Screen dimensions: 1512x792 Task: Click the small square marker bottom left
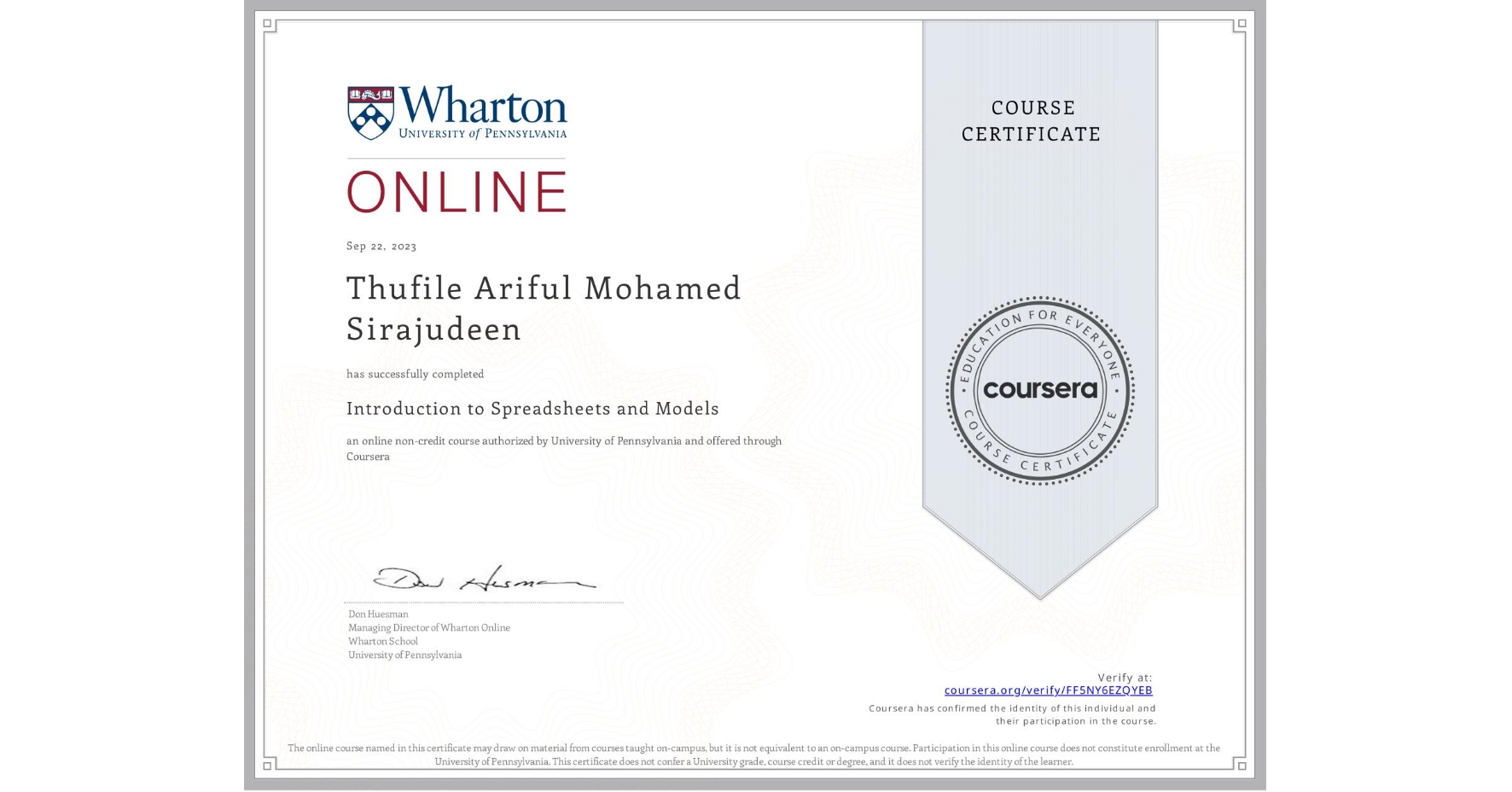(269, 766)
